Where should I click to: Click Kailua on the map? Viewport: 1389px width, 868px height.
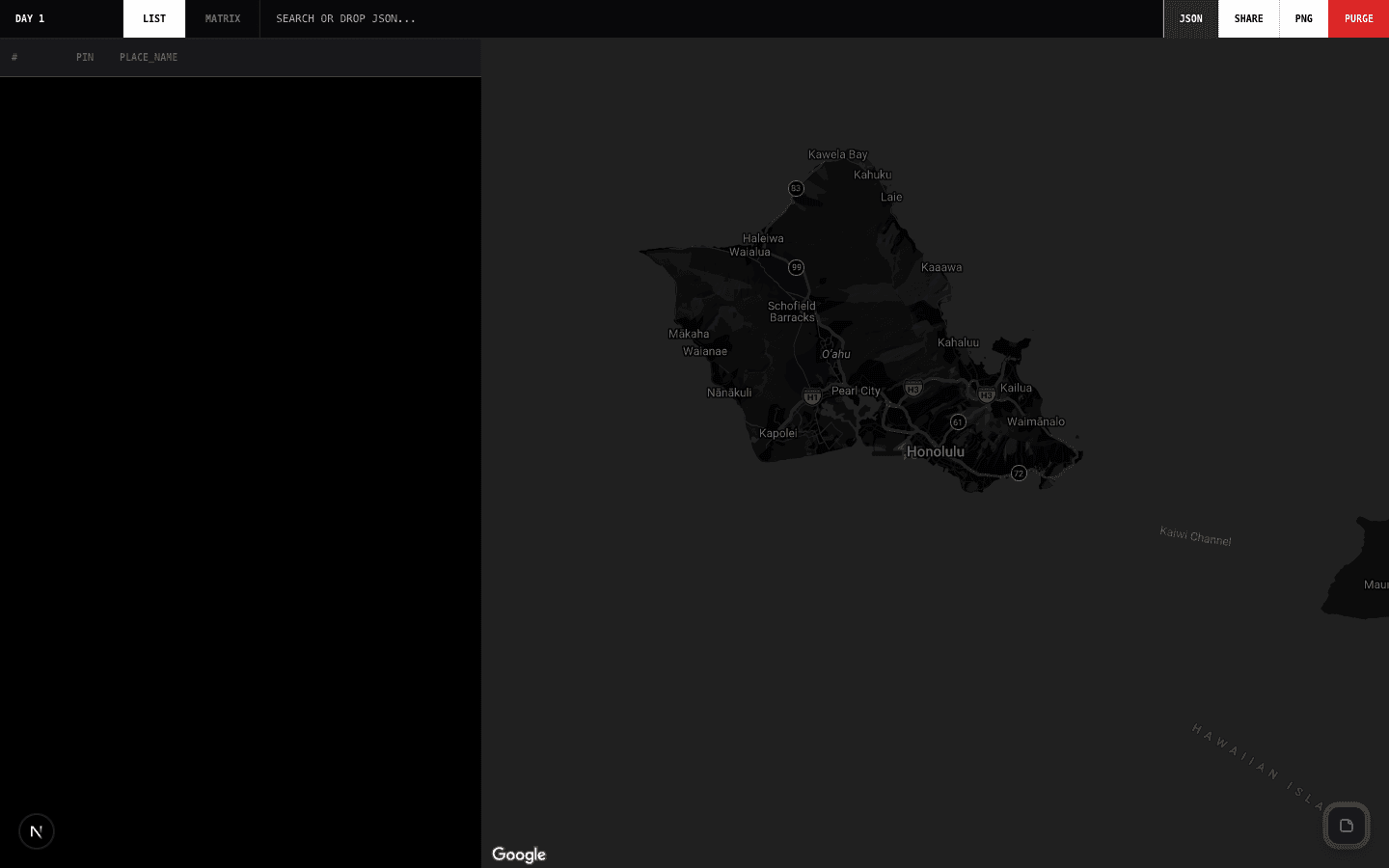pos(1016,388)
